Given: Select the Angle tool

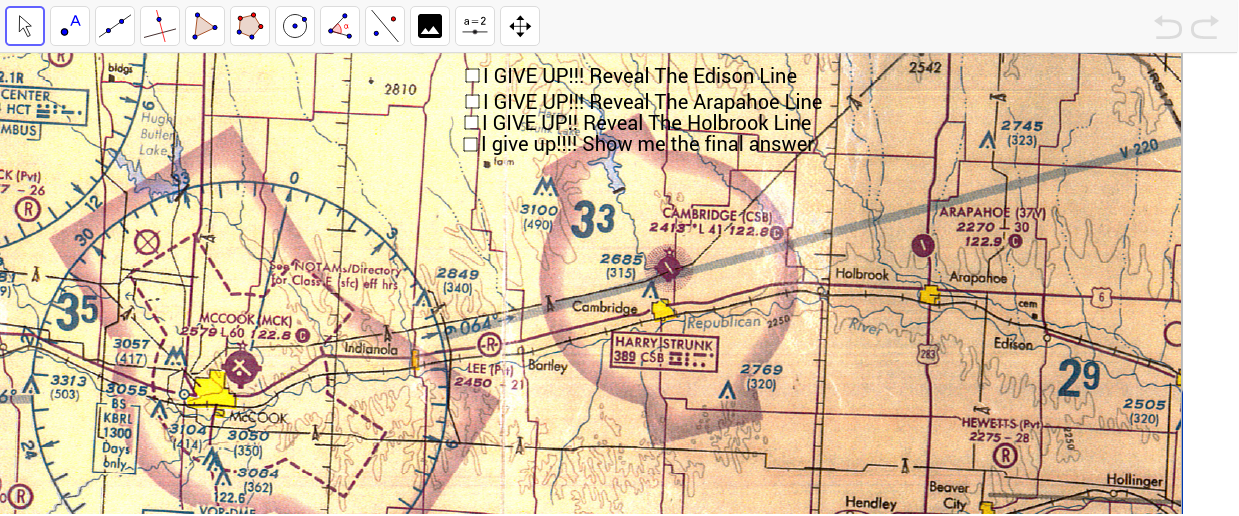Looking at the screenshot, I should click(x=340, y=26).
